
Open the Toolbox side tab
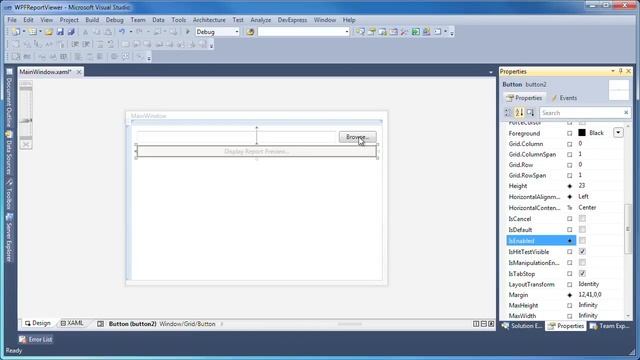tap(9, 194)
